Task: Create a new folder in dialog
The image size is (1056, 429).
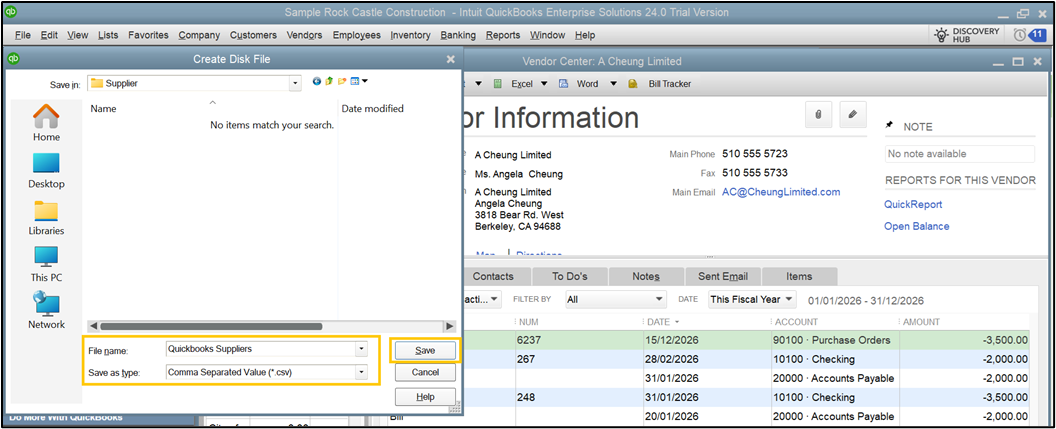Action: click(342, 81)
